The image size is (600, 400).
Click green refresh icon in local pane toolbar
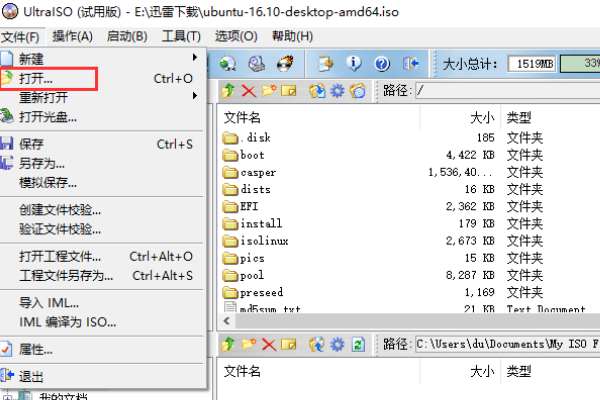pyautogui.click(x=358, y=344)
